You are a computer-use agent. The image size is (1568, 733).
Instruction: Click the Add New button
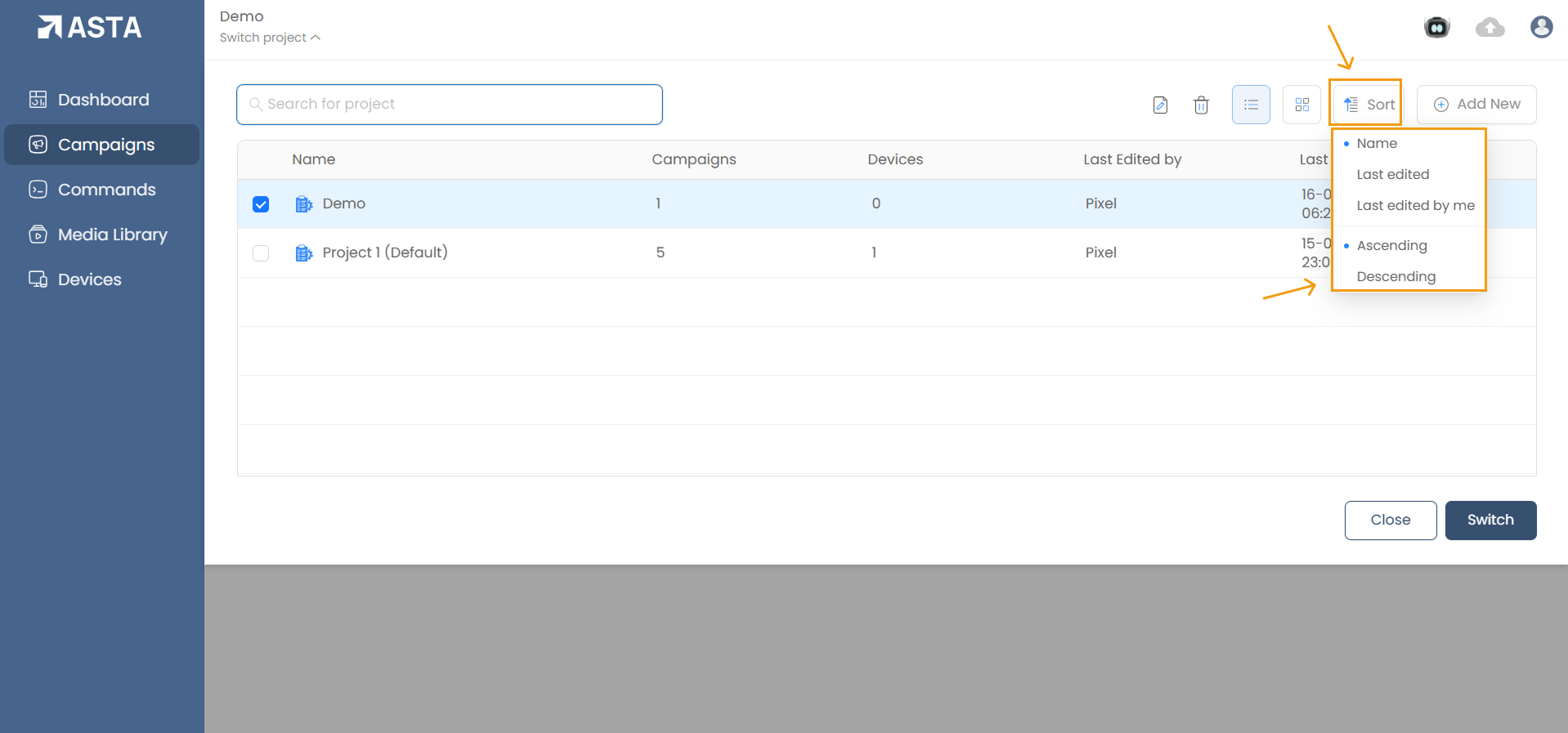(x=1476, y=105)
